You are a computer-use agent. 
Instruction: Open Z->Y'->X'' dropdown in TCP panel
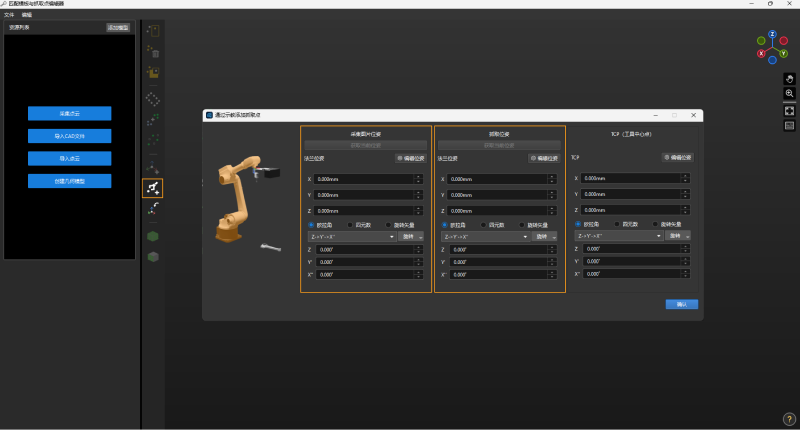tap(619, 236)
